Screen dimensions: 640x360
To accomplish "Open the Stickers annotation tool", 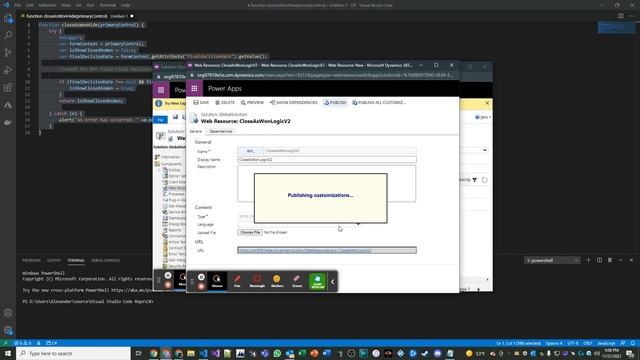I will (x=277, y=280).
